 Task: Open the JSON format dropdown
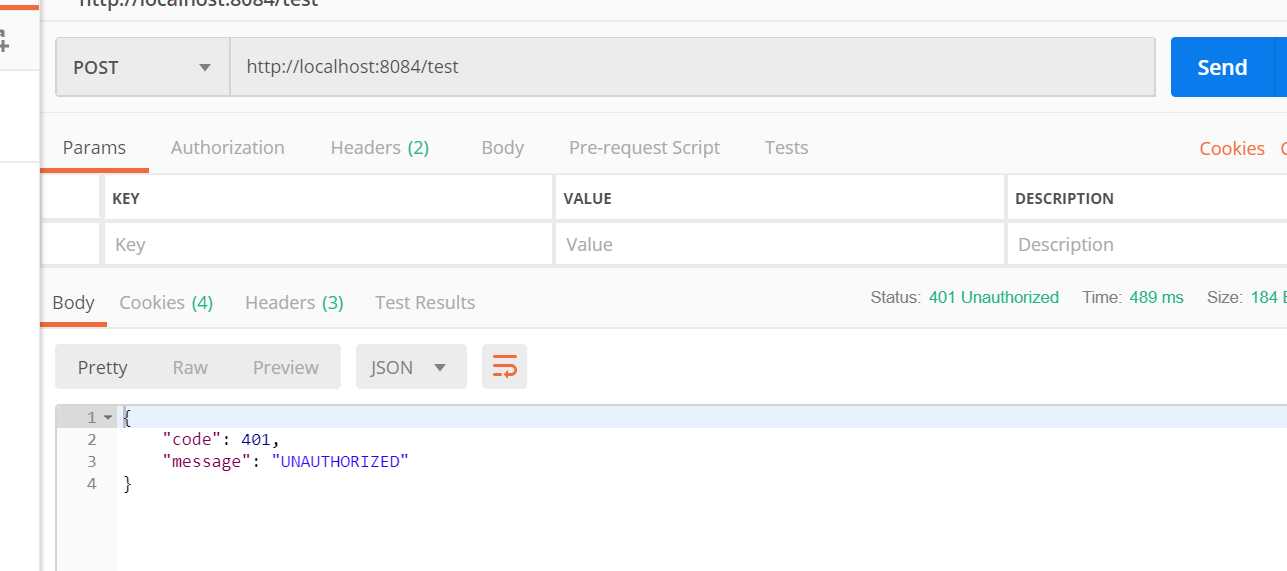click(x=411, y=367)
